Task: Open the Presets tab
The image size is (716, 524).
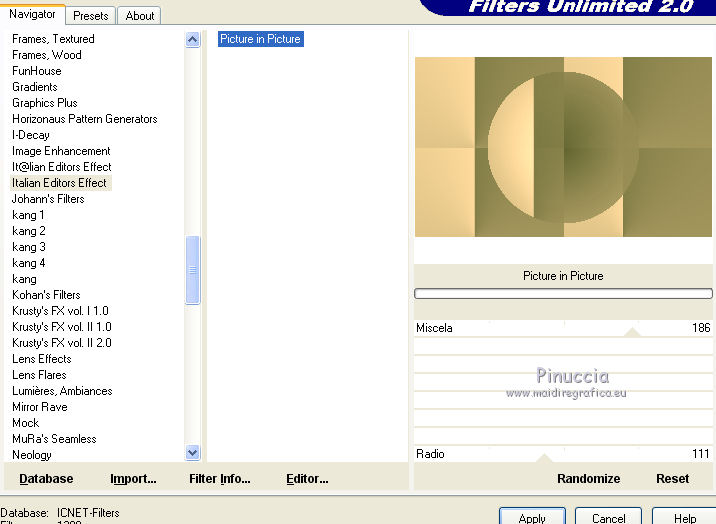Action: click(x=90, y=16)
